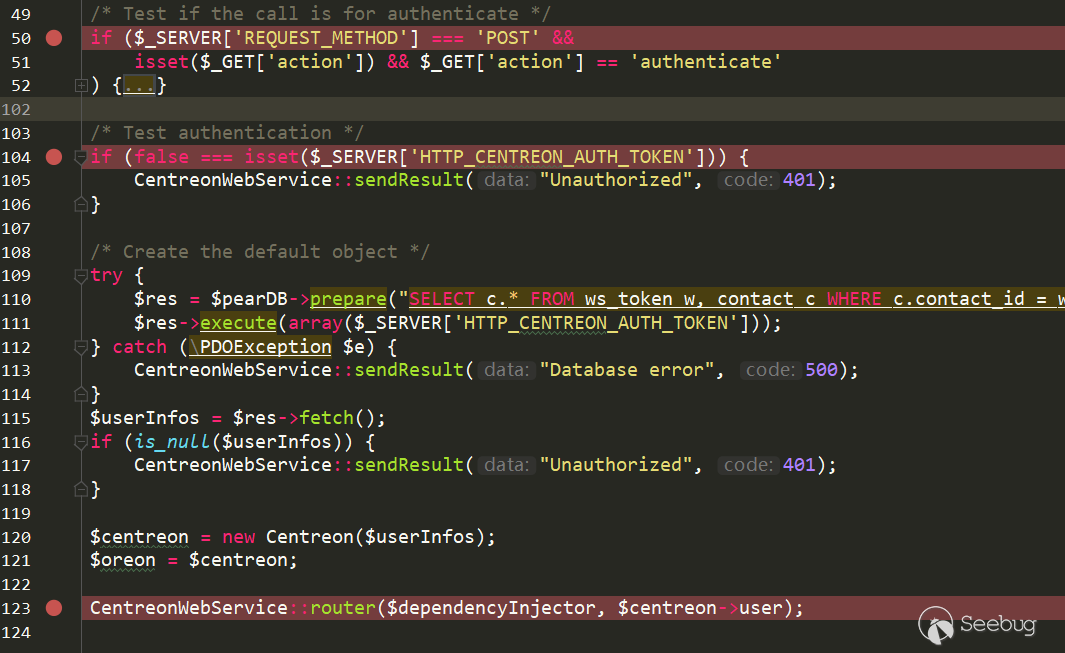Click the router method on line 123
The width and height of the screenshot is (1065, 653).
click(x=342, y=607)
